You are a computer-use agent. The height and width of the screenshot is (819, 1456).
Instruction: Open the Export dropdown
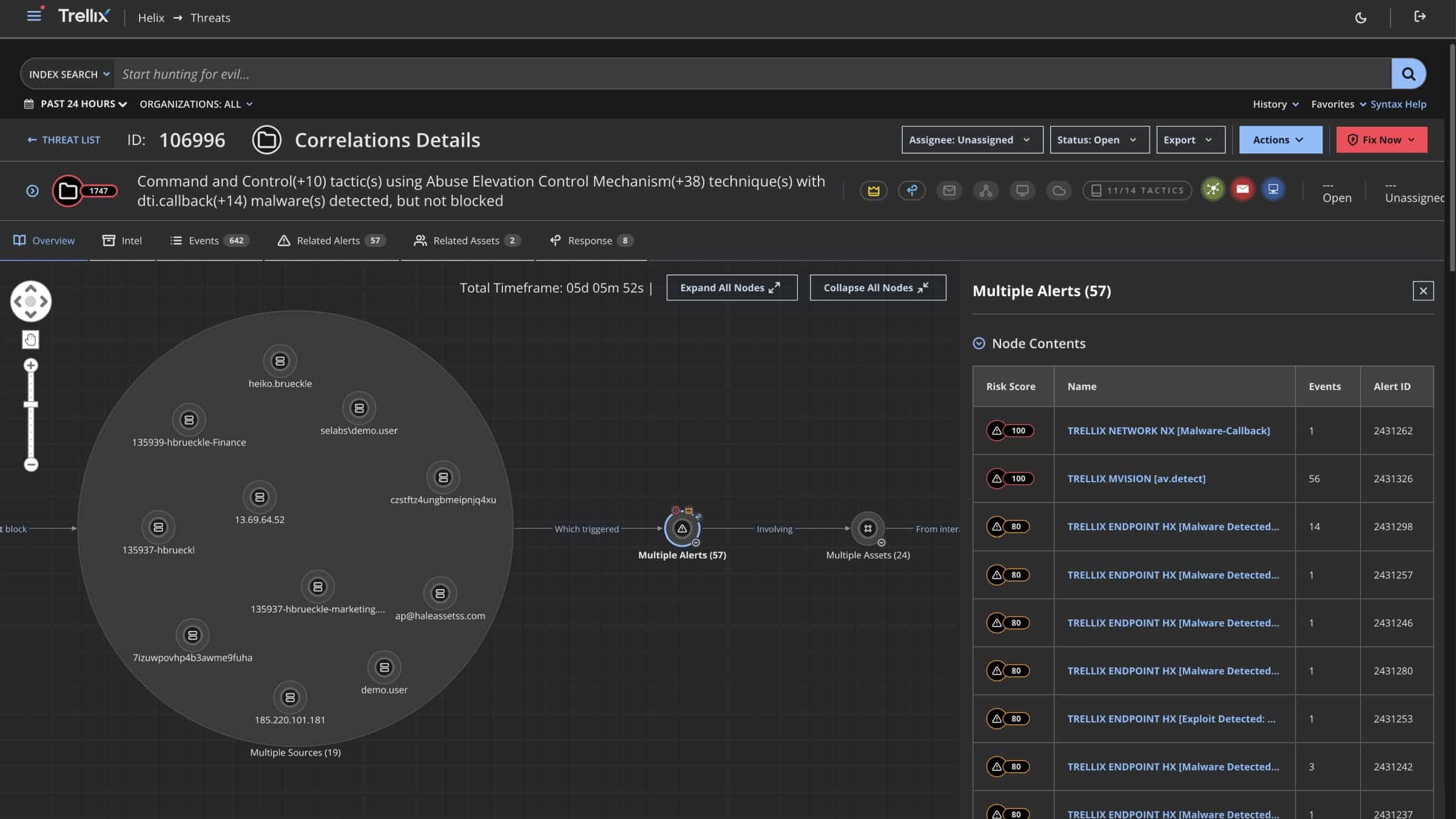(1190, 140)
